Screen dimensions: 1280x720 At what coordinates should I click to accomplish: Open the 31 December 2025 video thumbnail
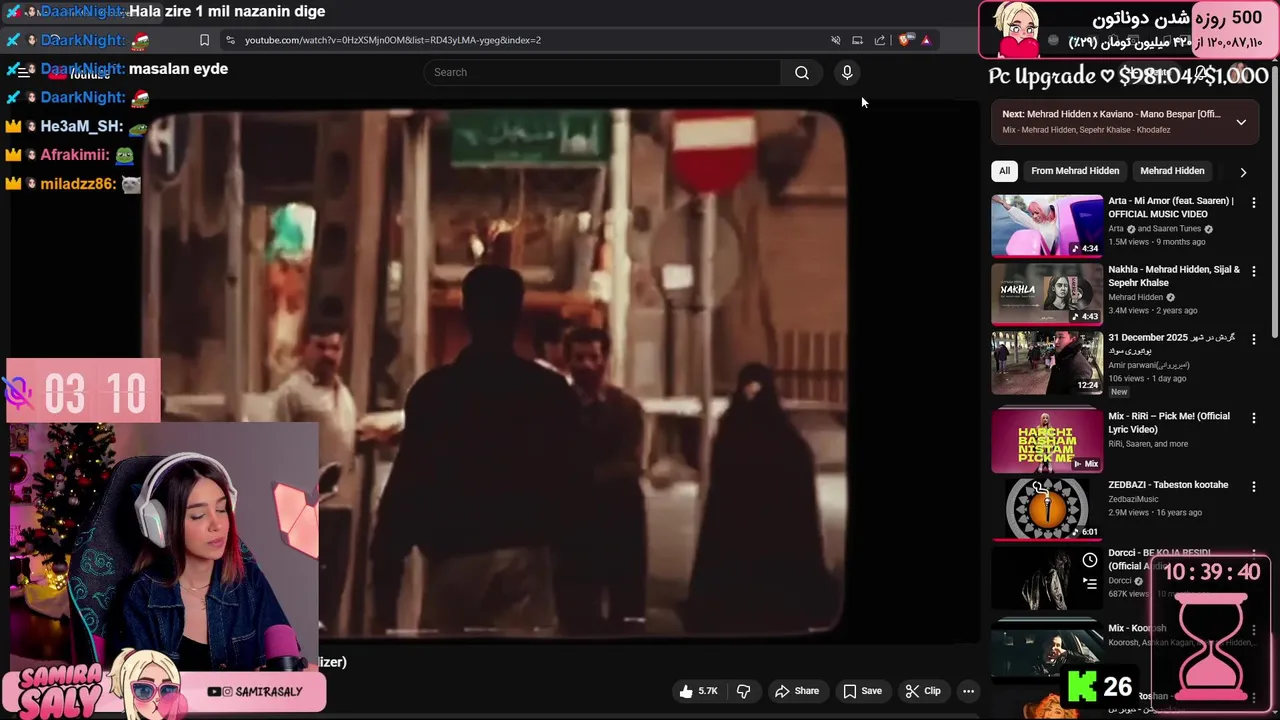coord(1047,362)
